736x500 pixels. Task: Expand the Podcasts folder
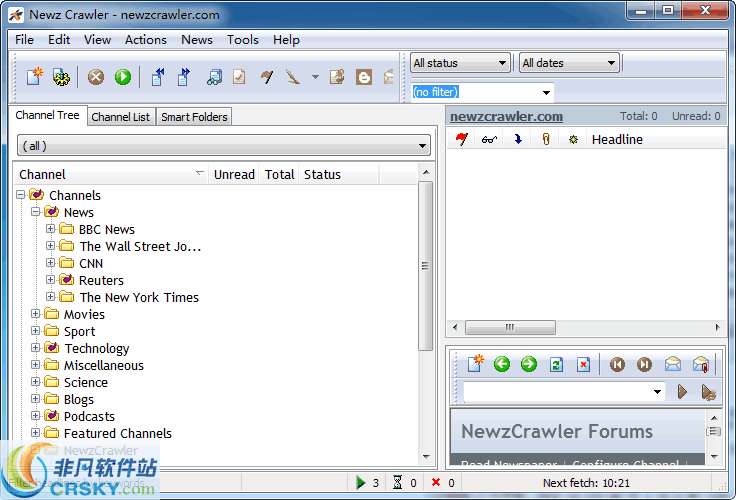[x=35, y=415]
